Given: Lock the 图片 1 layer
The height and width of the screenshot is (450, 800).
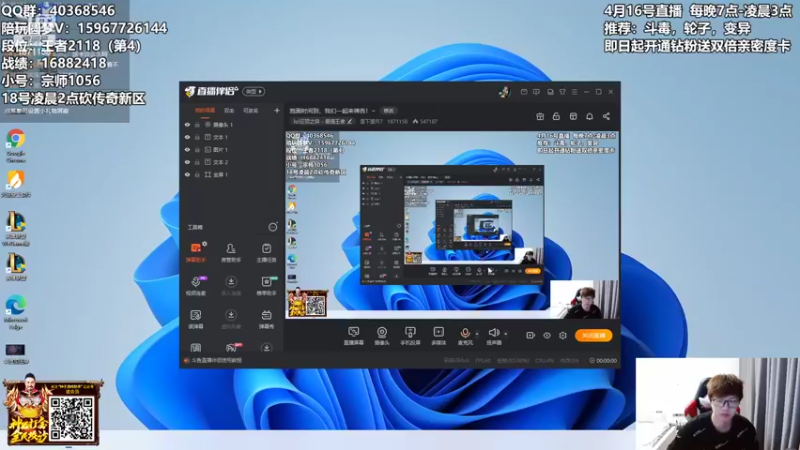Looking at the screenshot, I should coord(197,149).
